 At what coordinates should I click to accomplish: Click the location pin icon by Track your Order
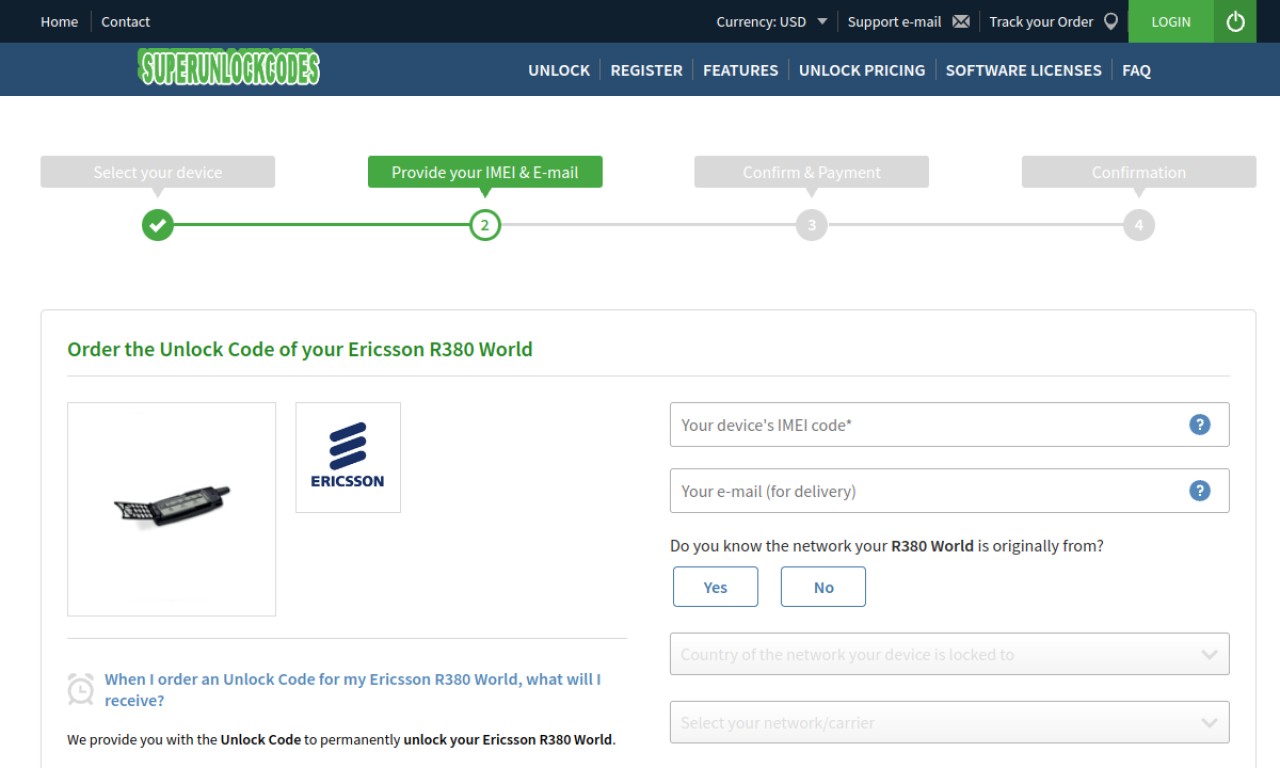pos(1111,22)
